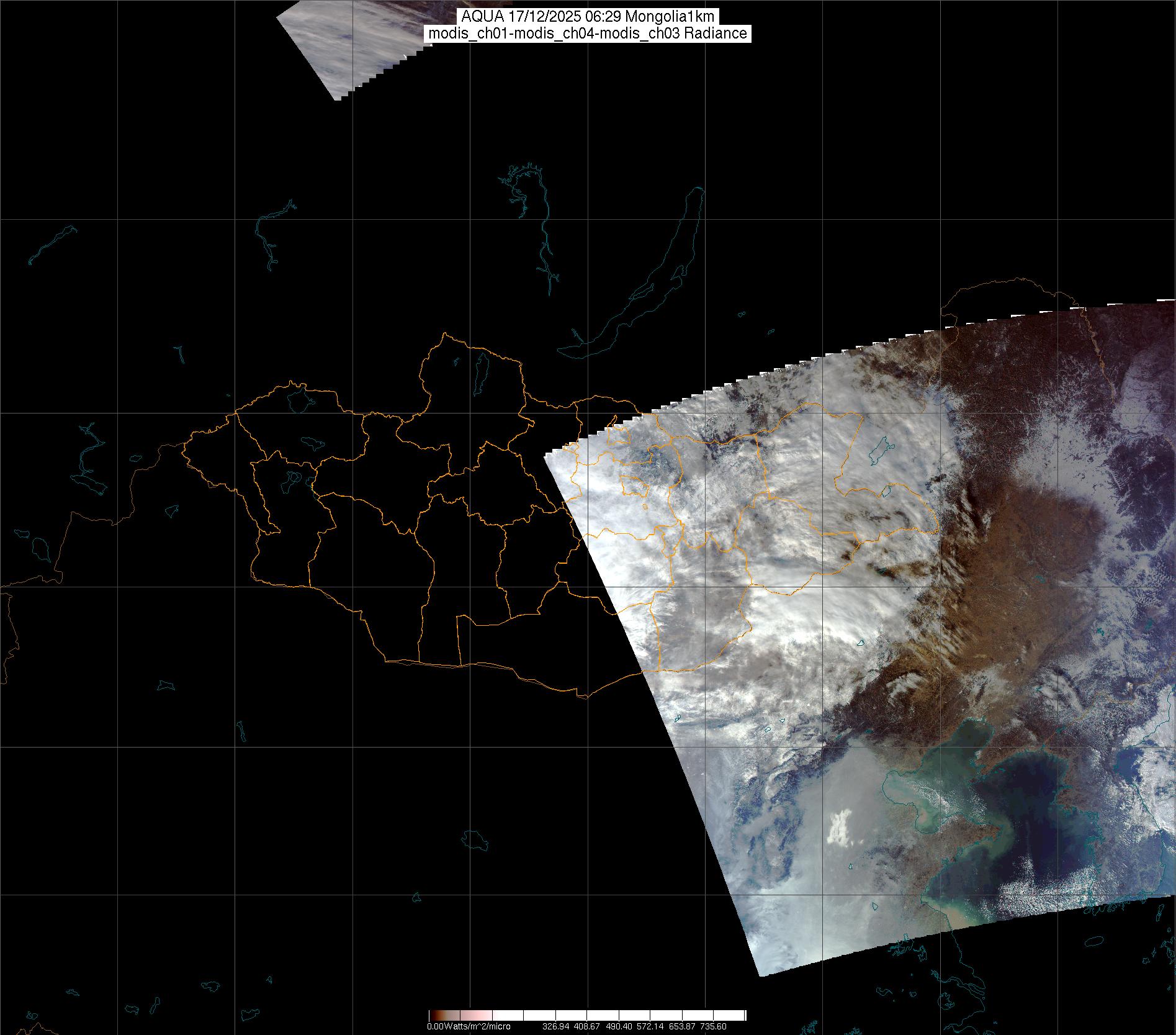Click the 490.40 scale value
Screen dimensions: 1176x1035
pyautogui.click(x=618, y=1026)
